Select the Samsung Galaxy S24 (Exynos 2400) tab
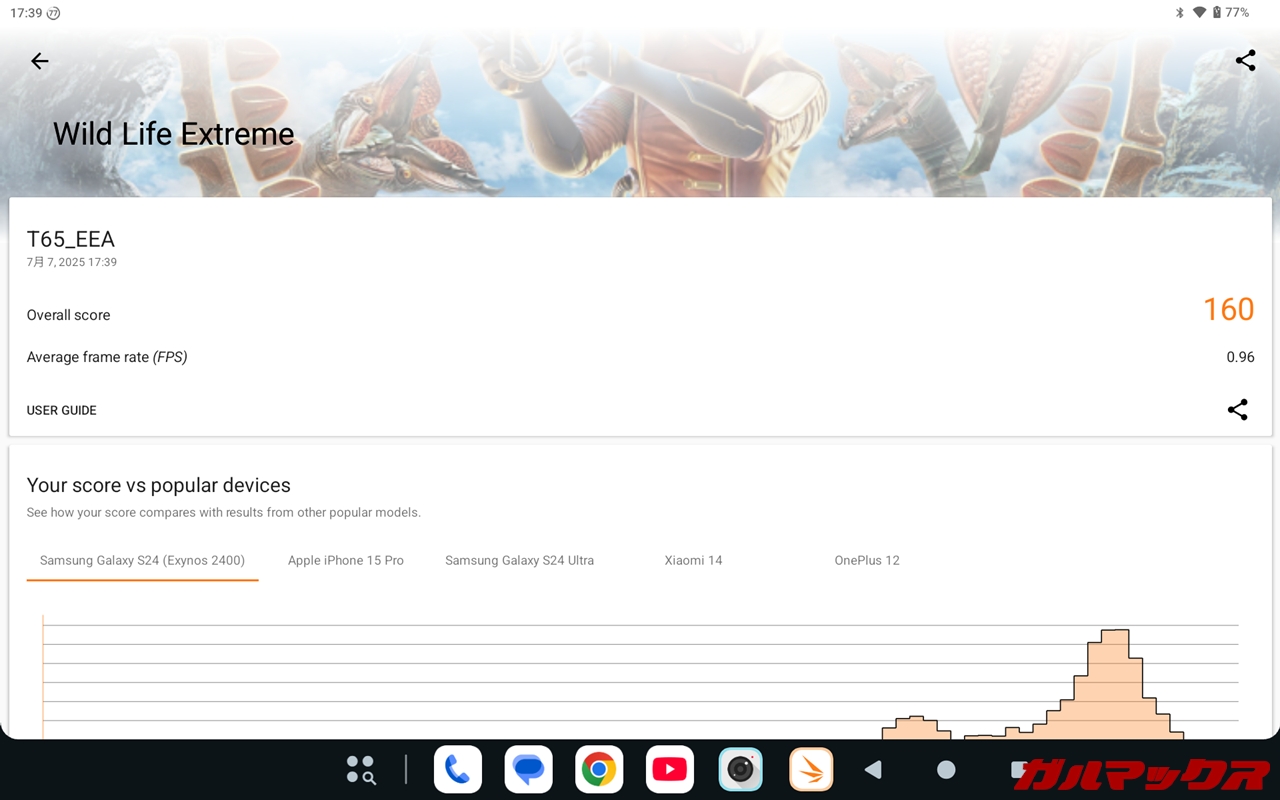The image size is (1280, 800). click(x=142, y=561)
